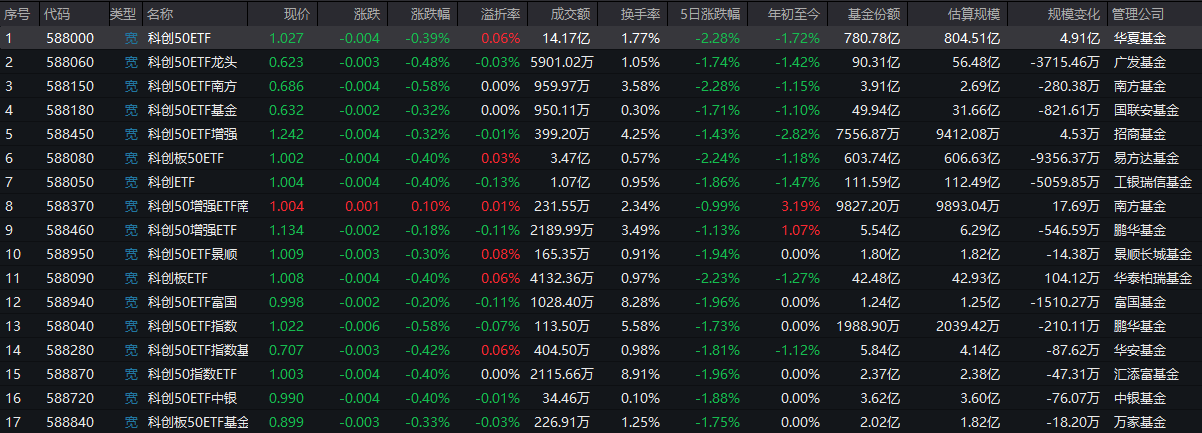This screenshot has width=1202, height=433.
Task: Sort by 代码 column header
Action: [58, 15]
